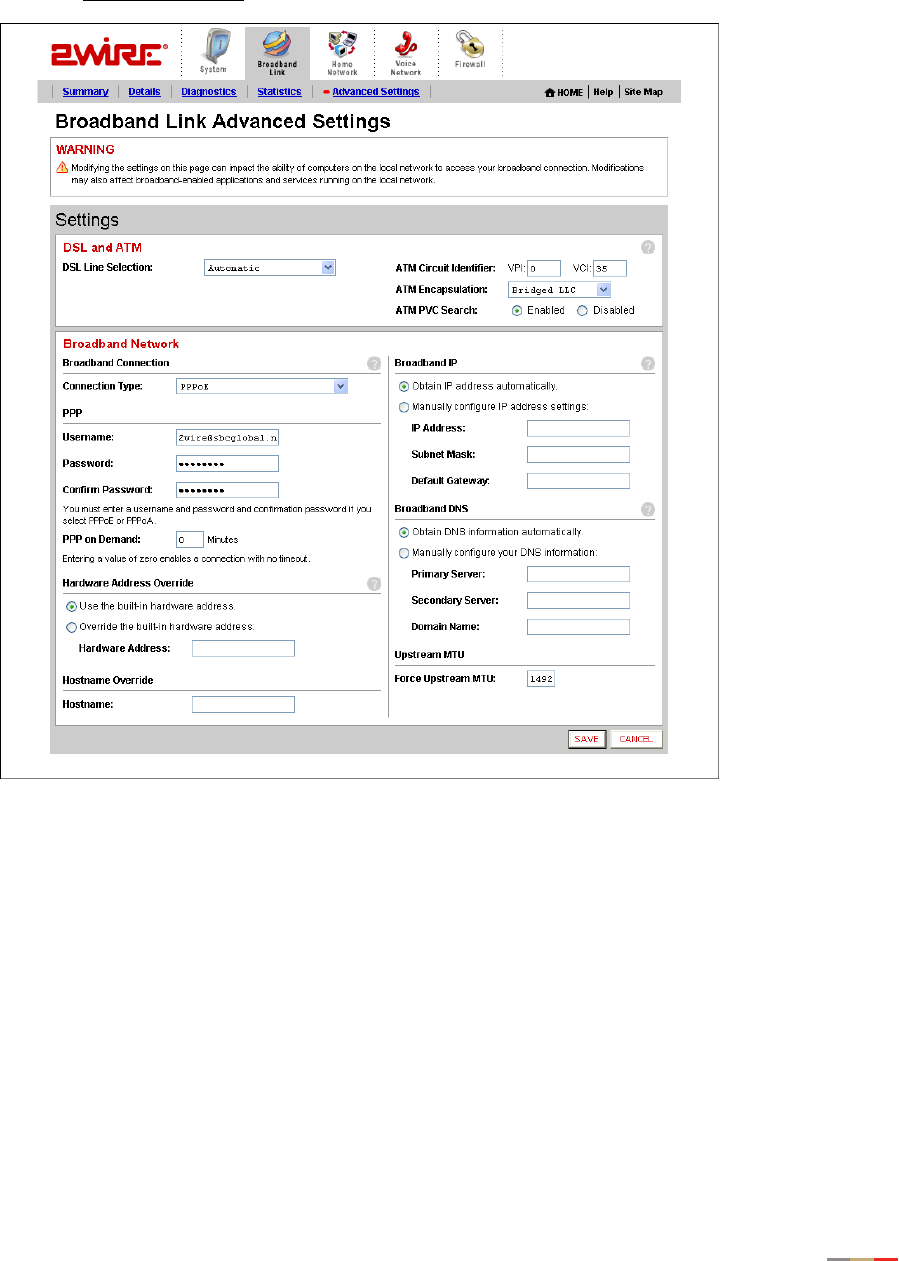Image resolution: width=899 pixels, height=1261 pixels.
Task: Open help icon for Broadband Connection
Action: tap(374, 364)
